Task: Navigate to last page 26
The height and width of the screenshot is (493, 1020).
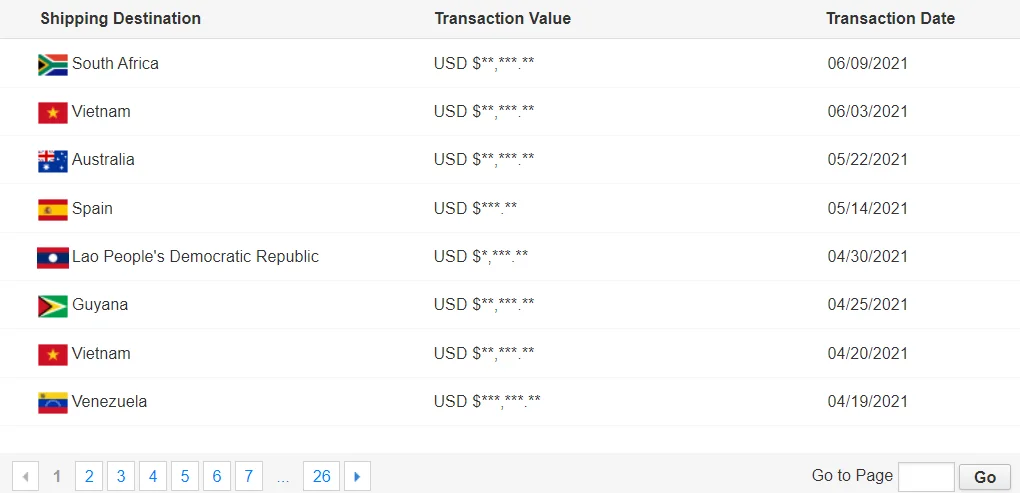Action: [321, 476]
